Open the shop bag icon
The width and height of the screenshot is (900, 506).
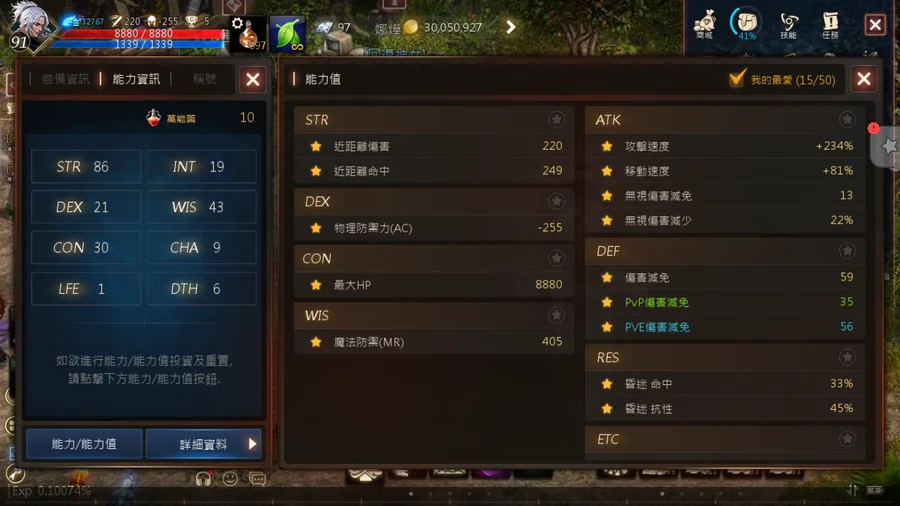704,24
